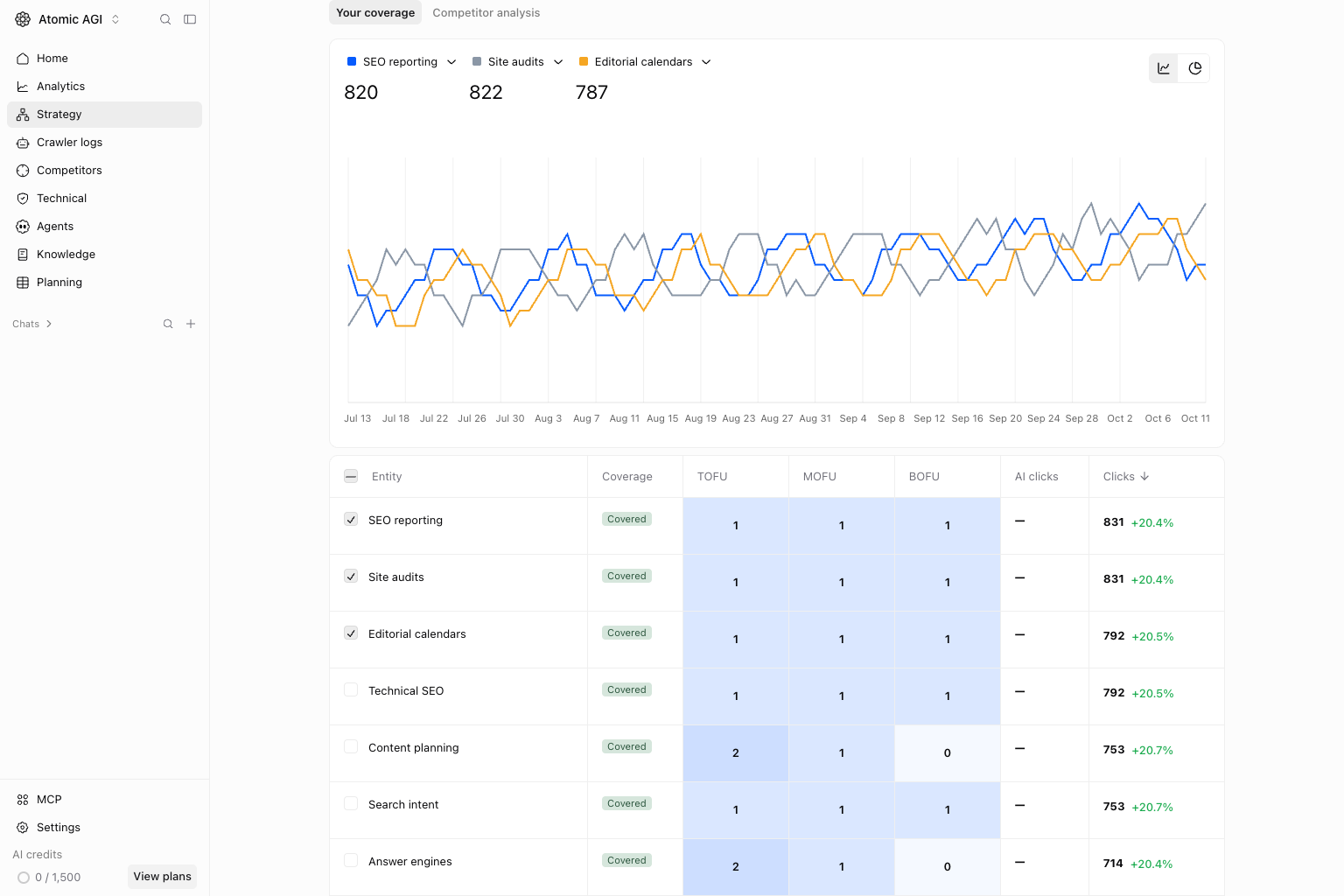
Task: Click the AI clicks column header
Action: tap(1037, 477)
